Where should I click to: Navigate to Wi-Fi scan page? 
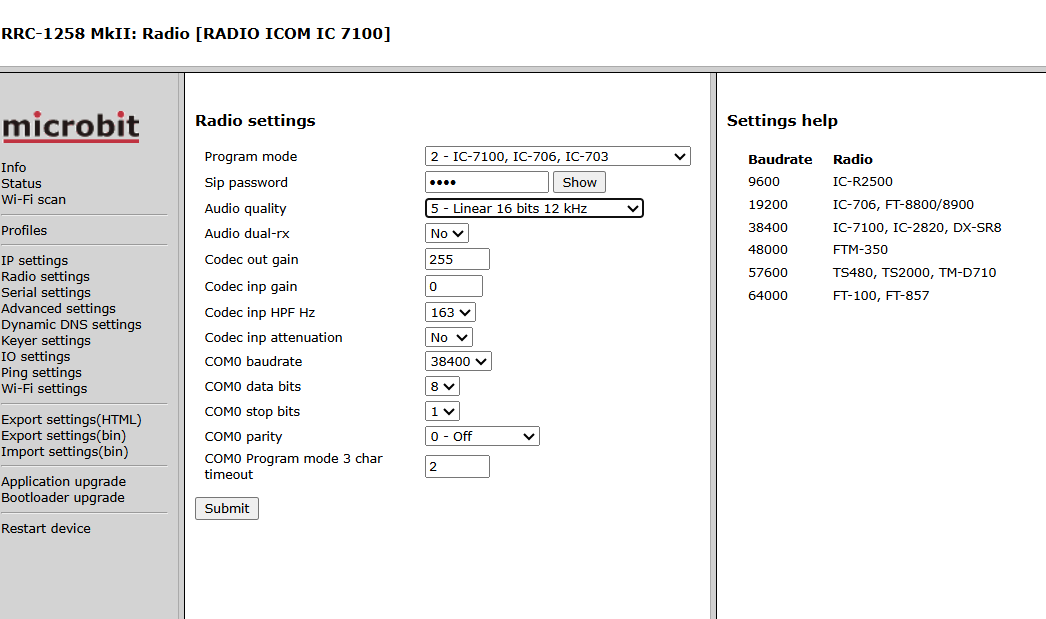coord(34,199)
